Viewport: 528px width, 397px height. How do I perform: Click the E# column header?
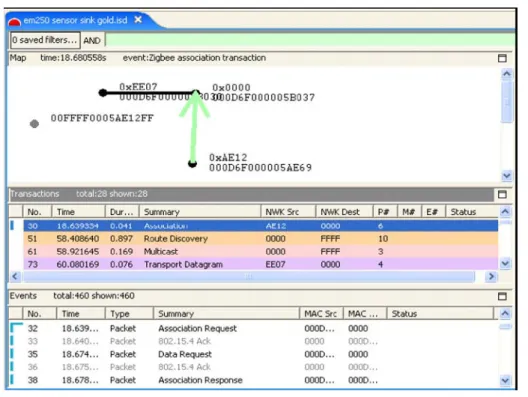(x=434, y=212)
